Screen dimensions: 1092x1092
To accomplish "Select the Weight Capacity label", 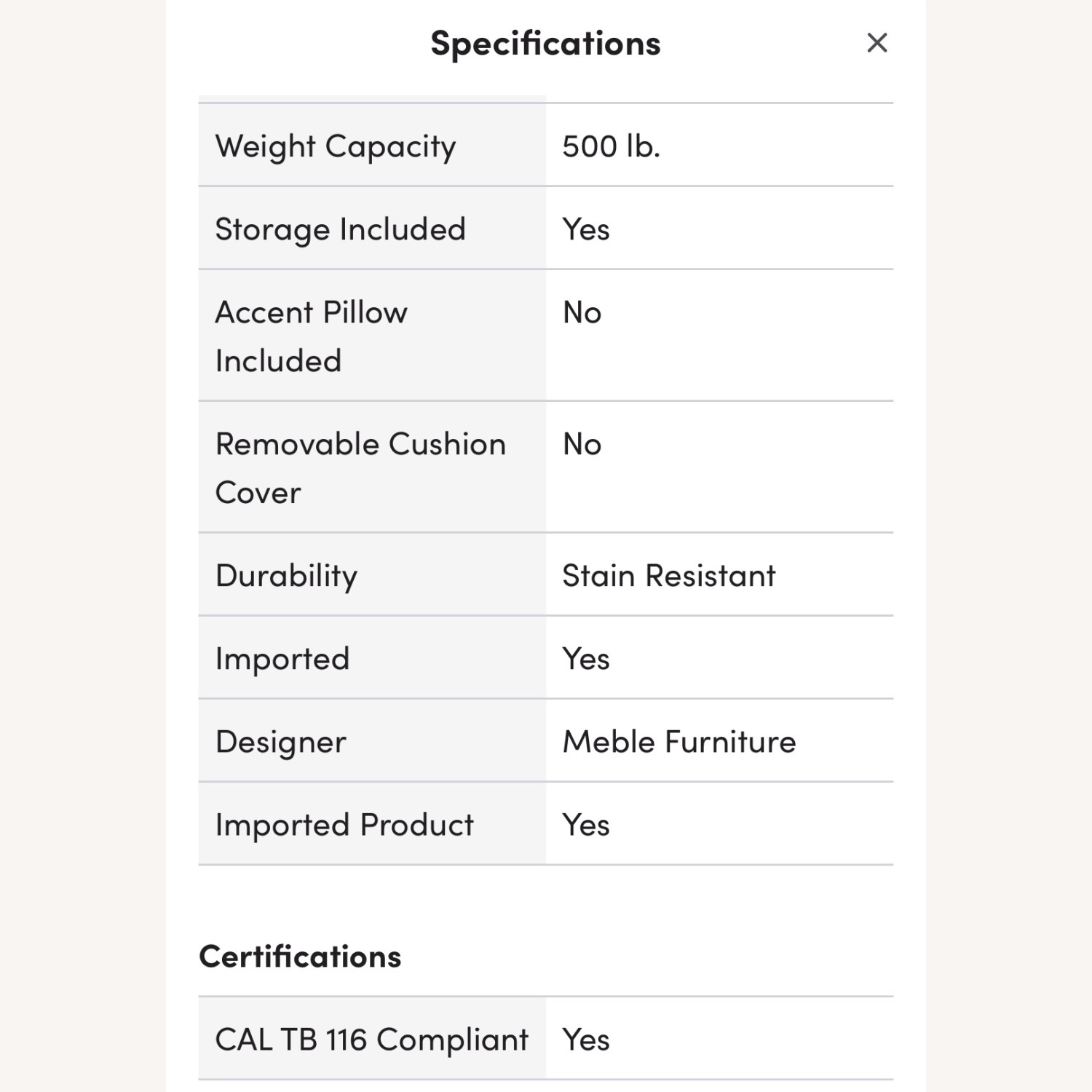I will click(x=336, y=146).
